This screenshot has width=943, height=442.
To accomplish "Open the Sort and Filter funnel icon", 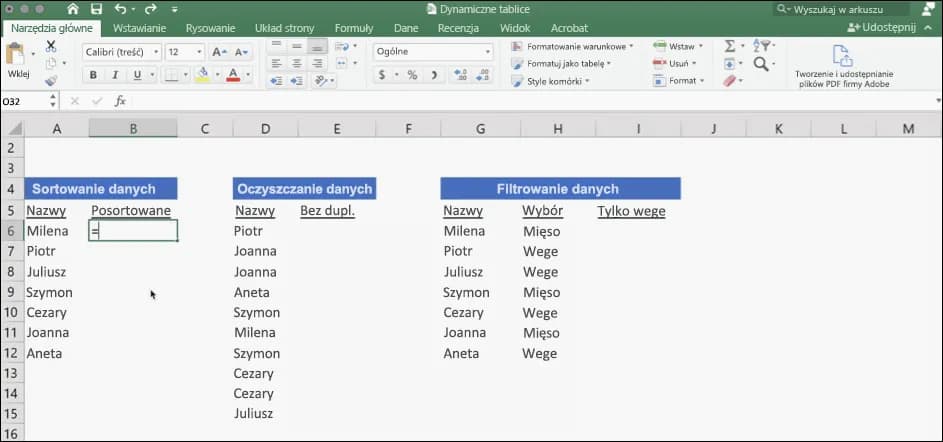I will 762,46.
